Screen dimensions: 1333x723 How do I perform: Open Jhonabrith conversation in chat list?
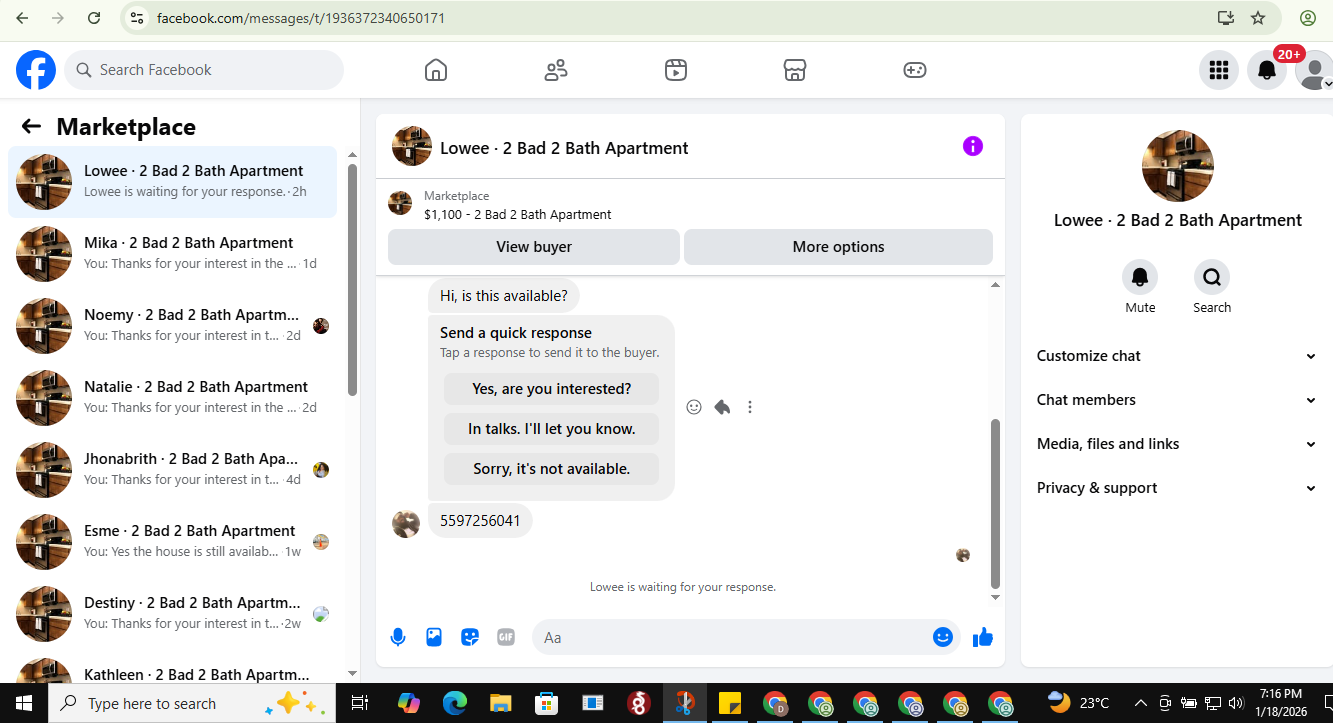click(172, 470)
